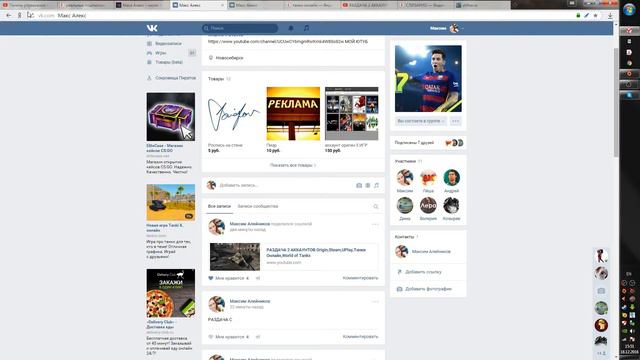Switch to the 'РАЗДАЧА 2 АККАУ...' YouTube tab
Viewport: 640px width, 360px height.
[368, 5]
